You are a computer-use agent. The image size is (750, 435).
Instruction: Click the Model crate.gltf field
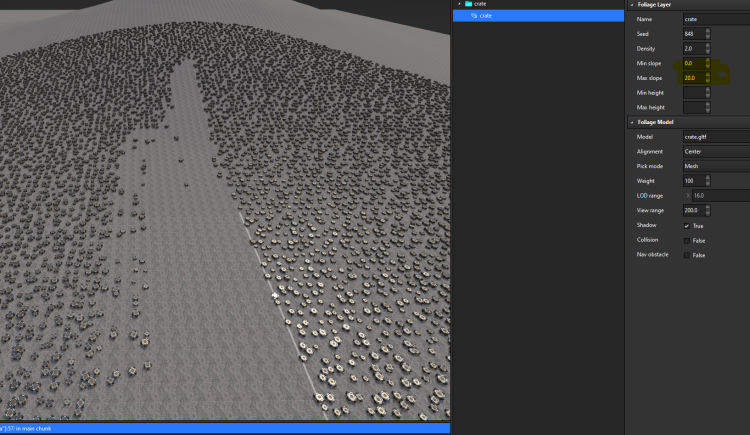(x=714, y=136)
